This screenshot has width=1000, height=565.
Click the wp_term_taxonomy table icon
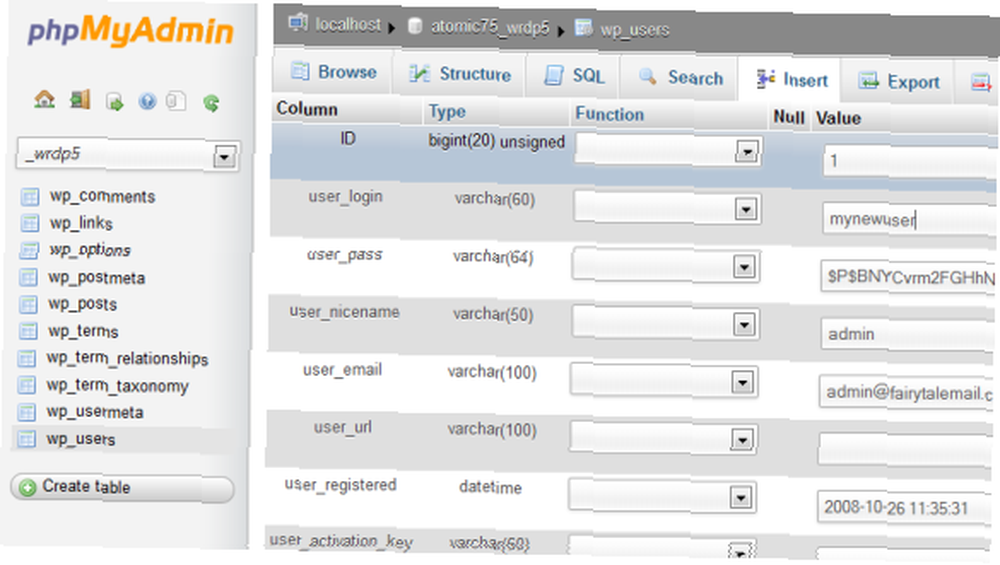[x=27, y=385]
